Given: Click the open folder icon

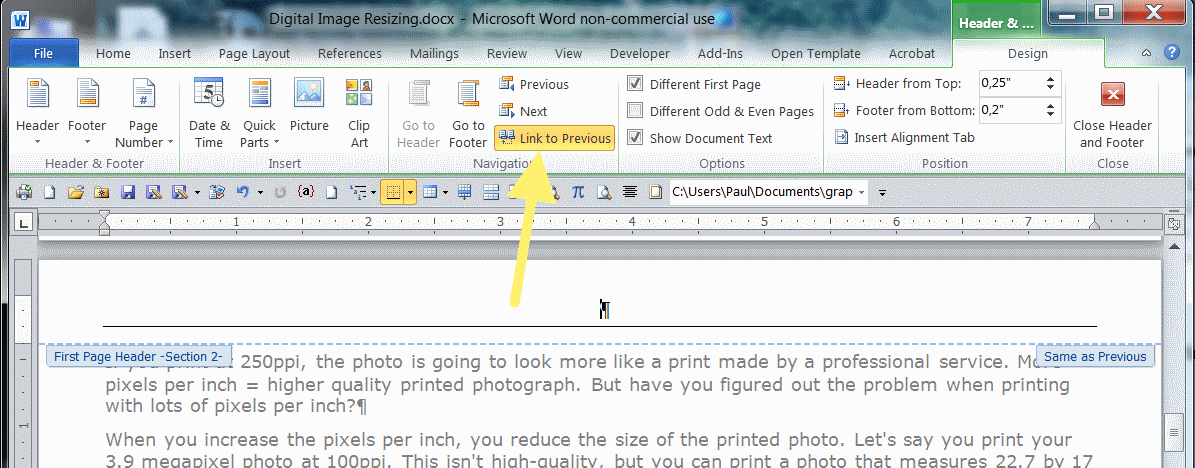Looking at the screenshot, I should click(x=75, y=193).
